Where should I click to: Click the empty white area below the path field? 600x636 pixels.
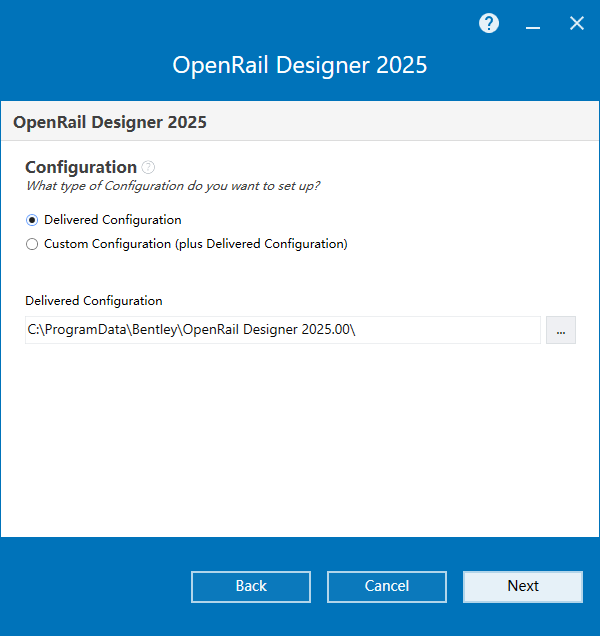pyautogui.click(x=300, y=440)
